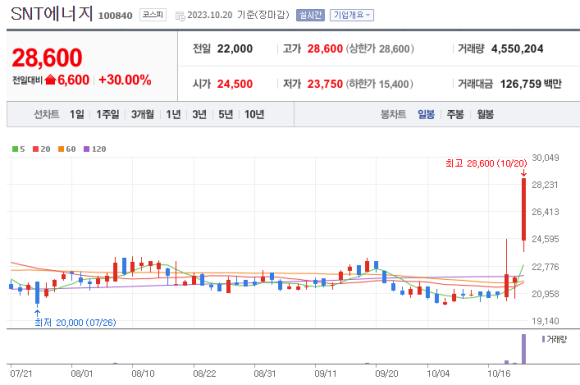The width and height of the screenshot is (580, 385).
Task: Click the purple 거래량 legend marker
Action: [543, 339]
